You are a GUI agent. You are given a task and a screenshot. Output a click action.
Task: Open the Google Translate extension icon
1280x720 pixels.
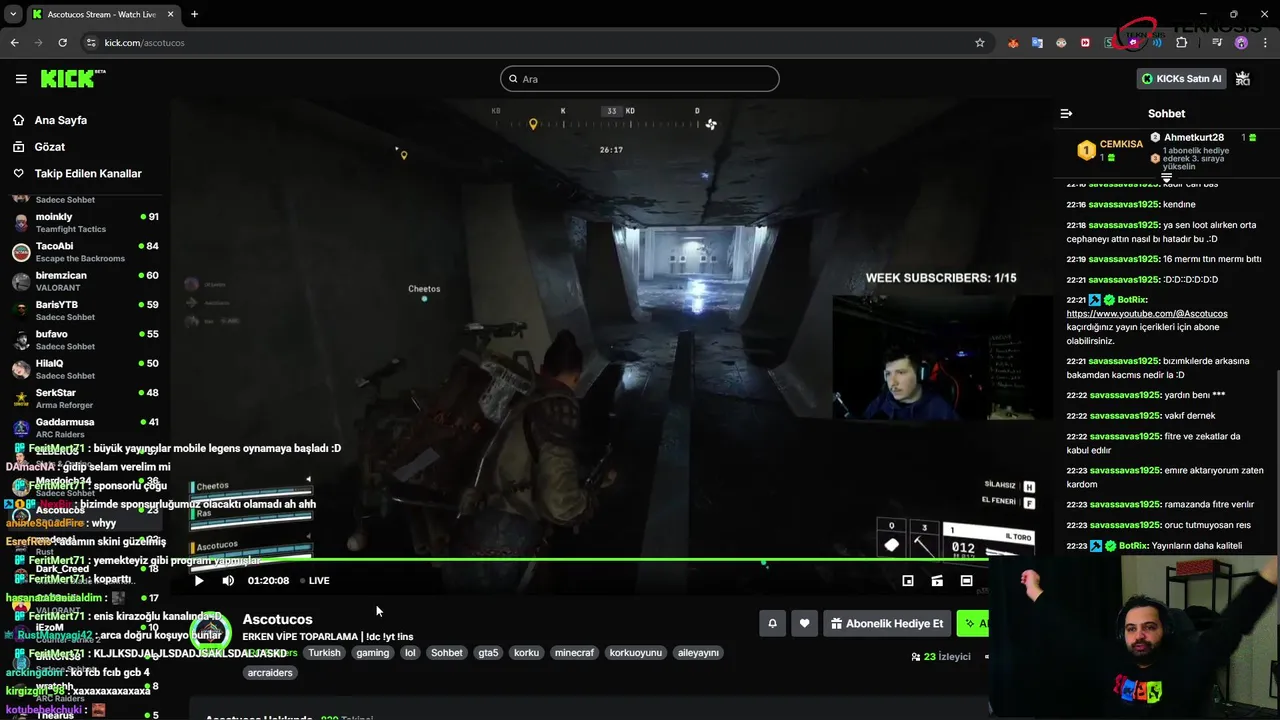(x=1037, y=43)
